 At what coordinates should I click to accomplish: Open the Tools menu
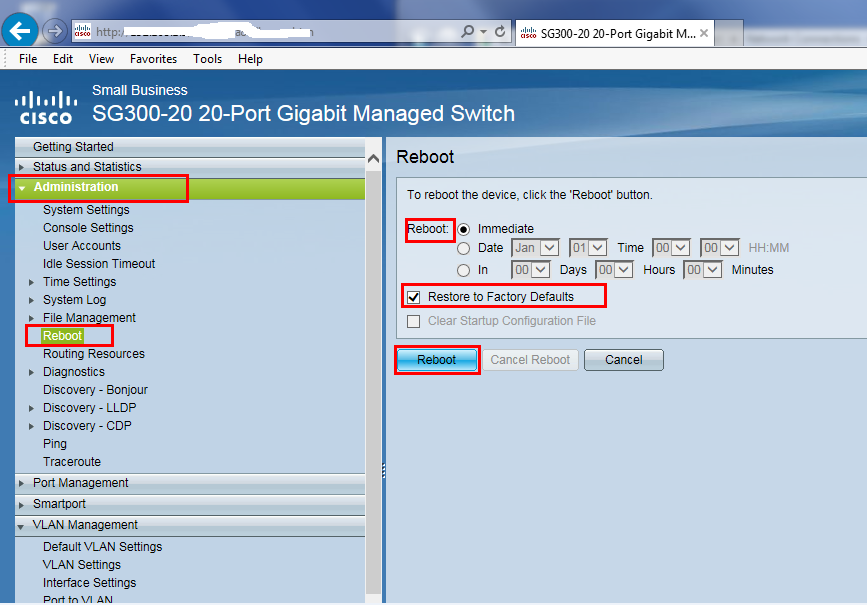point(207,59)
